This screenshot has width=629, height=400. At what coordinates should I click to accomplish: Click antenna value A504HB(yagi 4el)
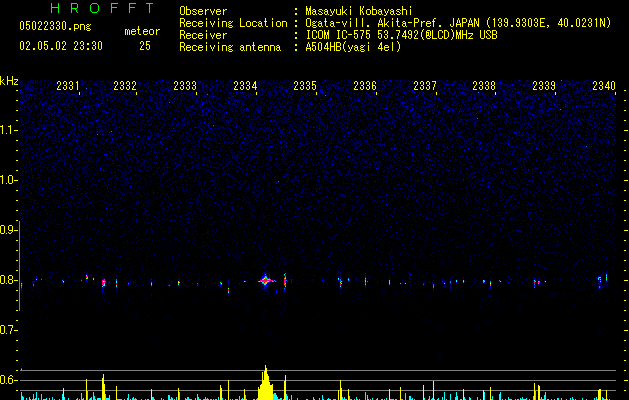point(353,47)
